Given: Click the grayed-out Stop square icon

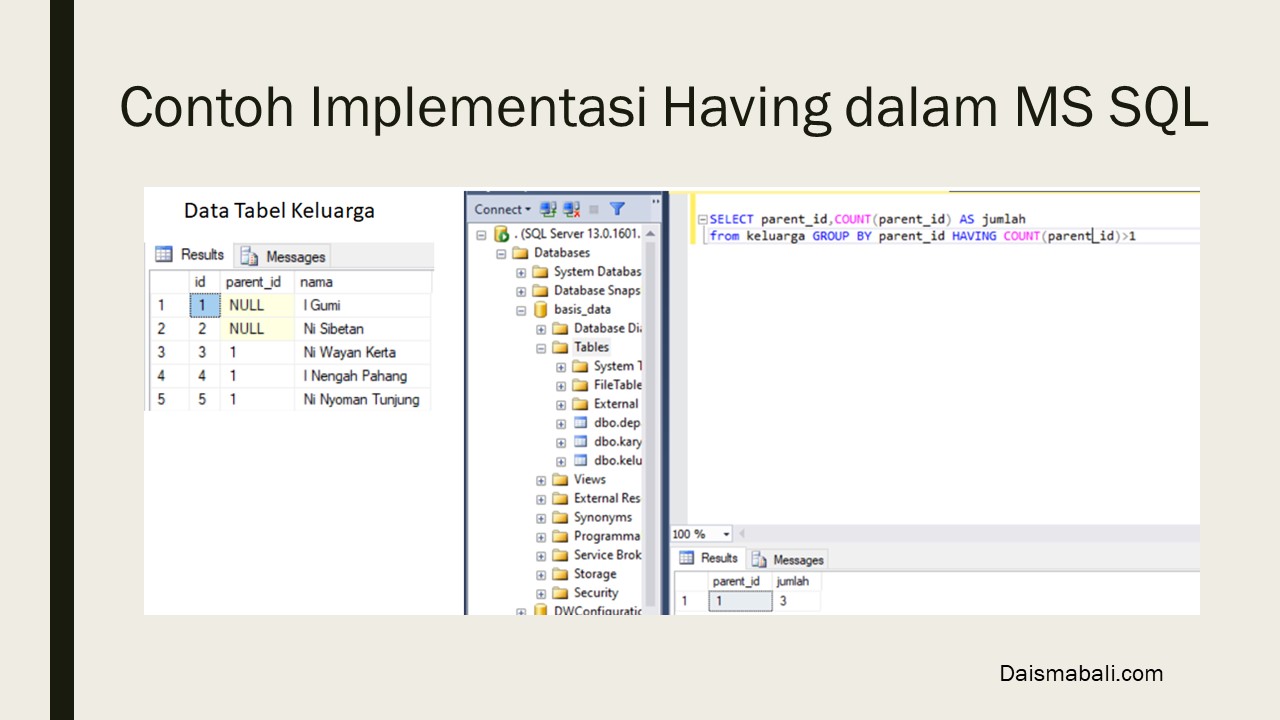Looking at the screenshot, I should pyautogui.click(x=594, y=209).
